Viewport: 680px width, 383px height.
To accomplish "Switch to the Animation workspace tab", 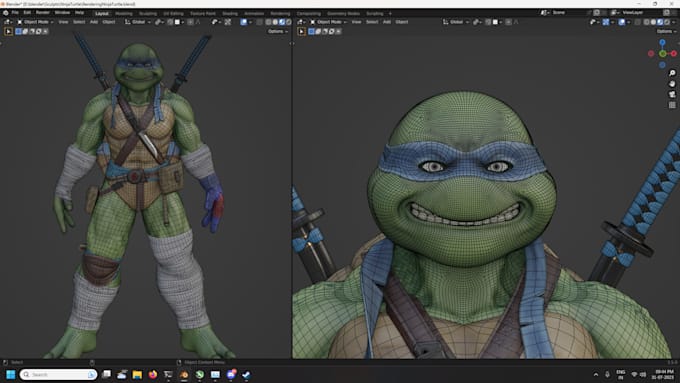I will pyautogui.click(x=254, y=13).
